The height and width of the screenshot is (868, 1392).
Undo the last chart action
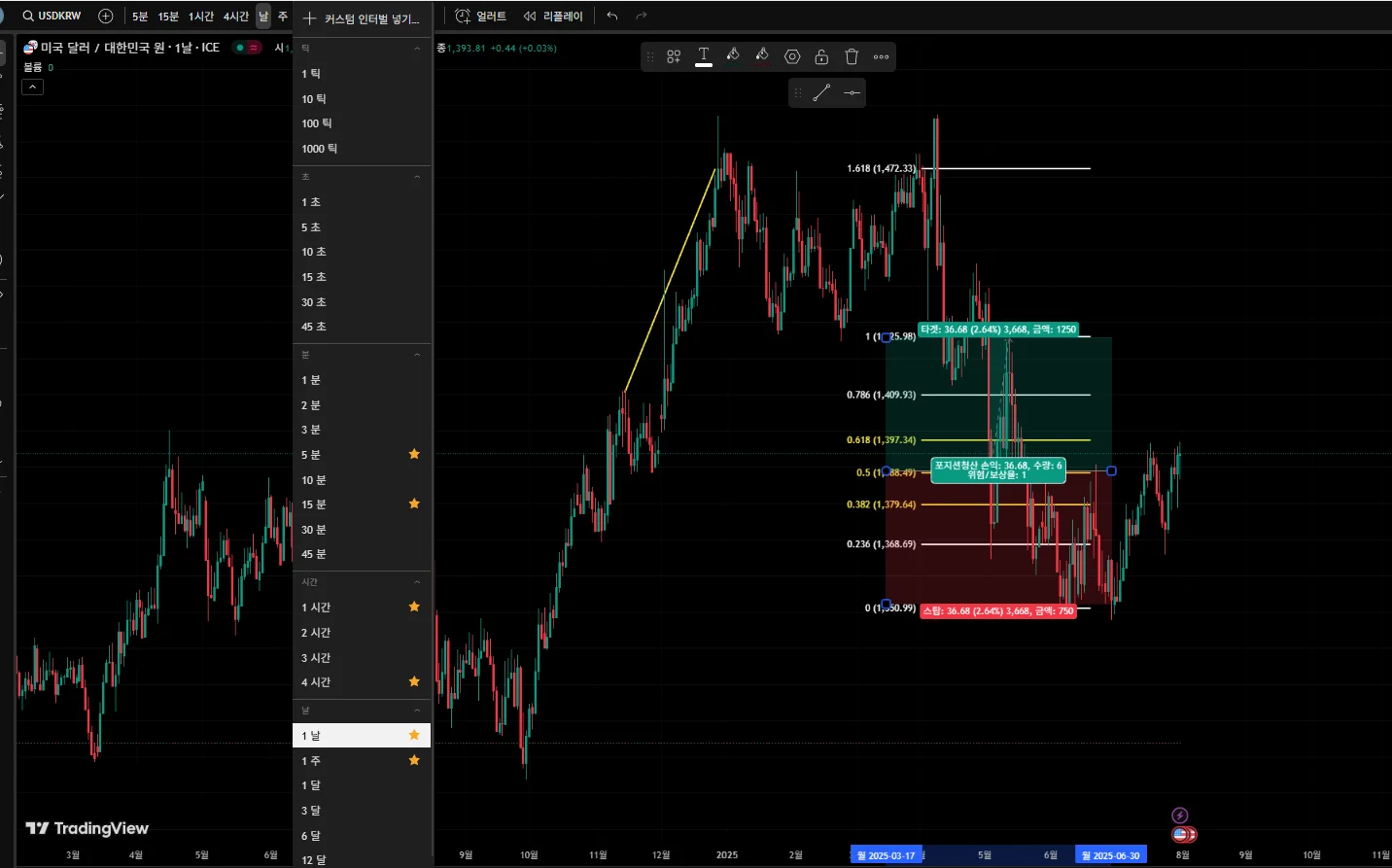pyautogui.click(x=611, y=17)
